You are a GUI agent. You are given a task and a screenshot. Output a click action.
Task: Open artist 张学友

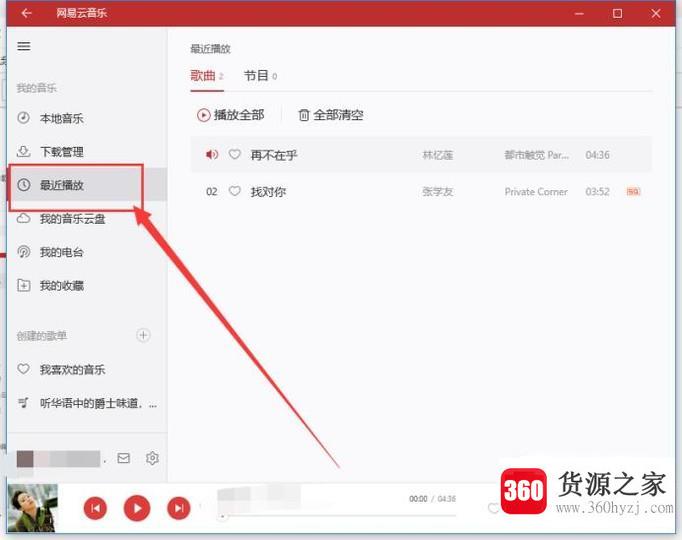tap(438, 192)
